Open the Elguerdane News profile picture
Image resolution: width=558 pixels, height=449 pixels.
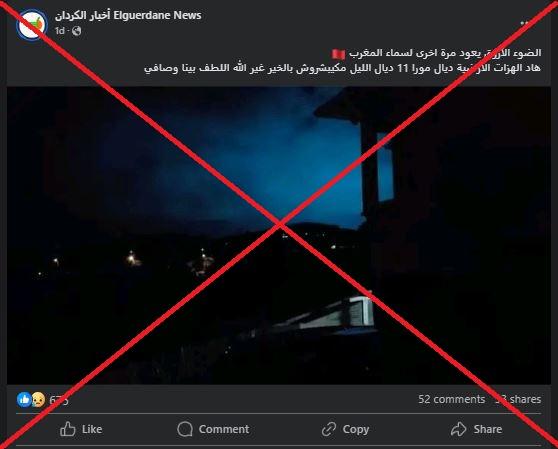tap(32, 25)
